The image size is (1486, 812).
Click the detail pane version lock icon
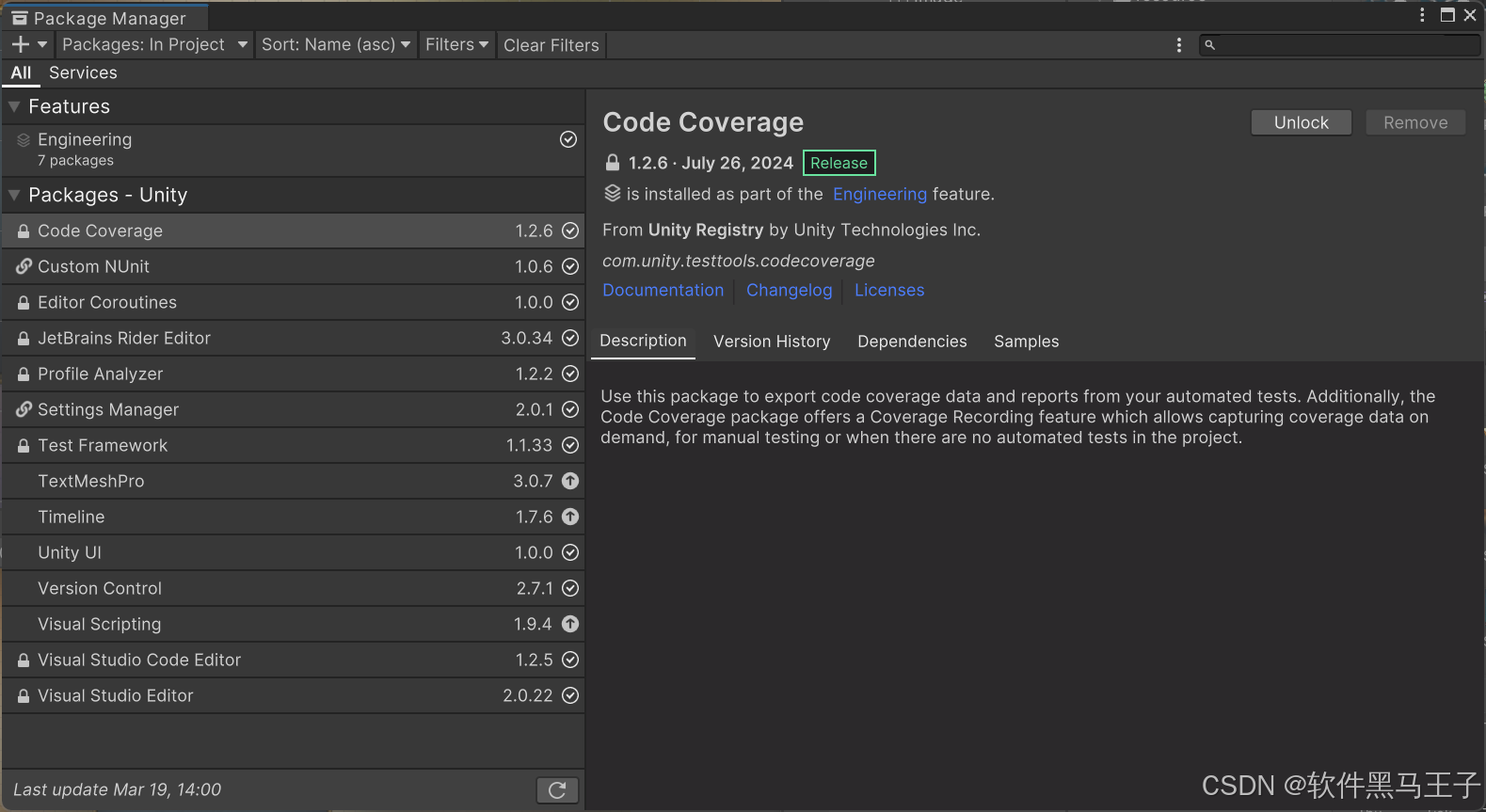(613, 163)
